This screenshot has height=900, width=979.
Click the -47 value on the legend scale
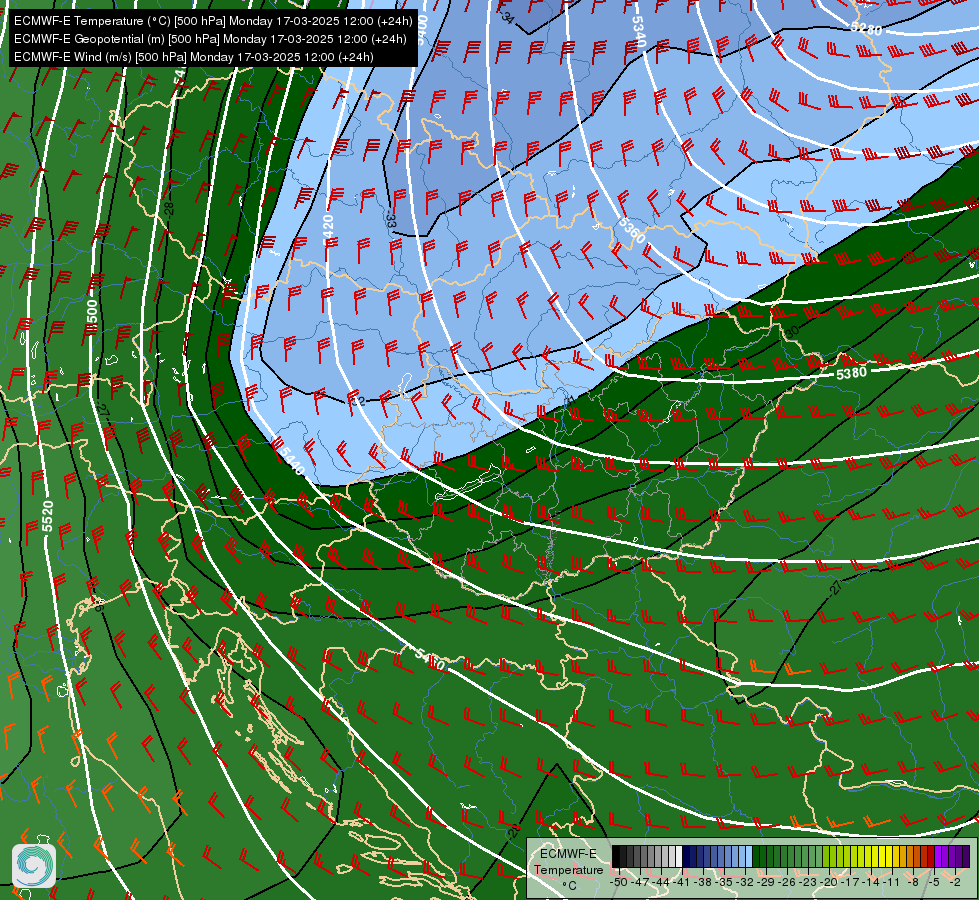coord(640,882)
